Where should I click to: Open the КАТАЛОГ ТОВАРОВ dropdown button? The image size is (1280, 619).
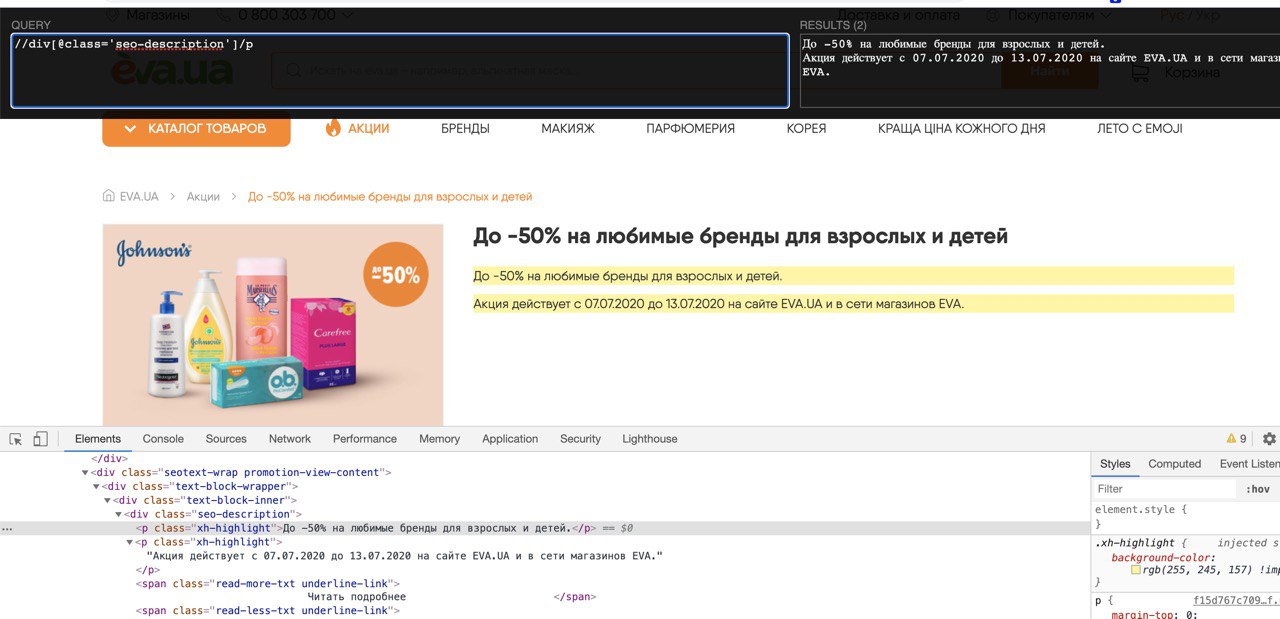196,129
